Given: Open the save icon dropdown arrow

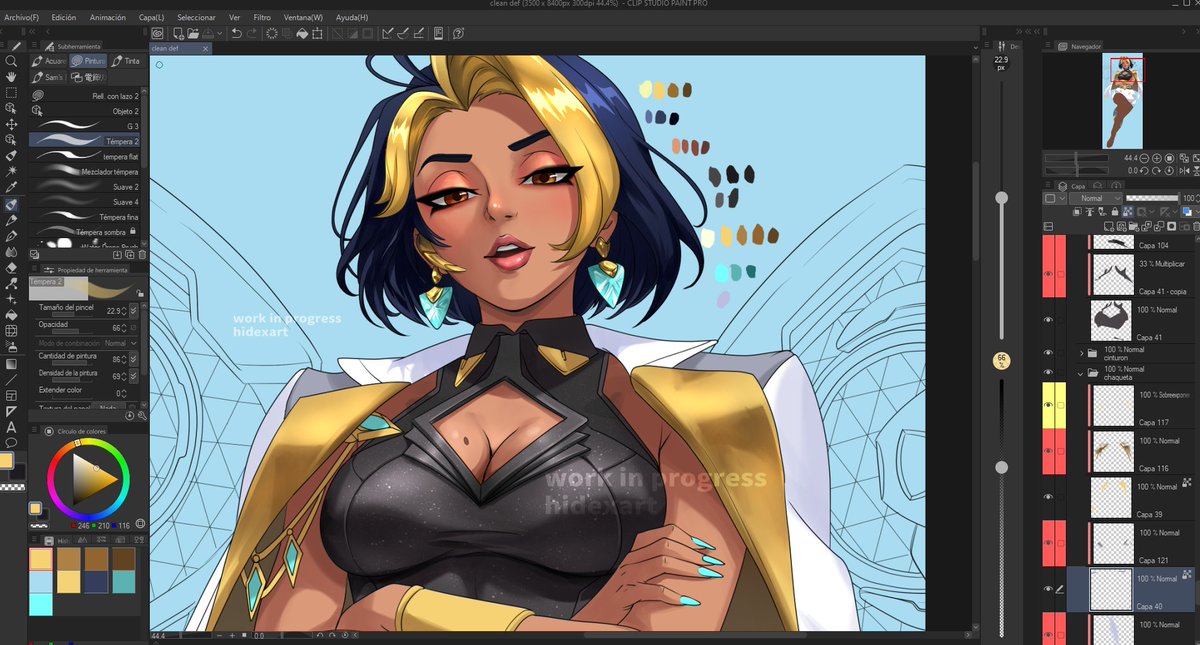Looking at the screenshot, I should [x=222, y=33].
